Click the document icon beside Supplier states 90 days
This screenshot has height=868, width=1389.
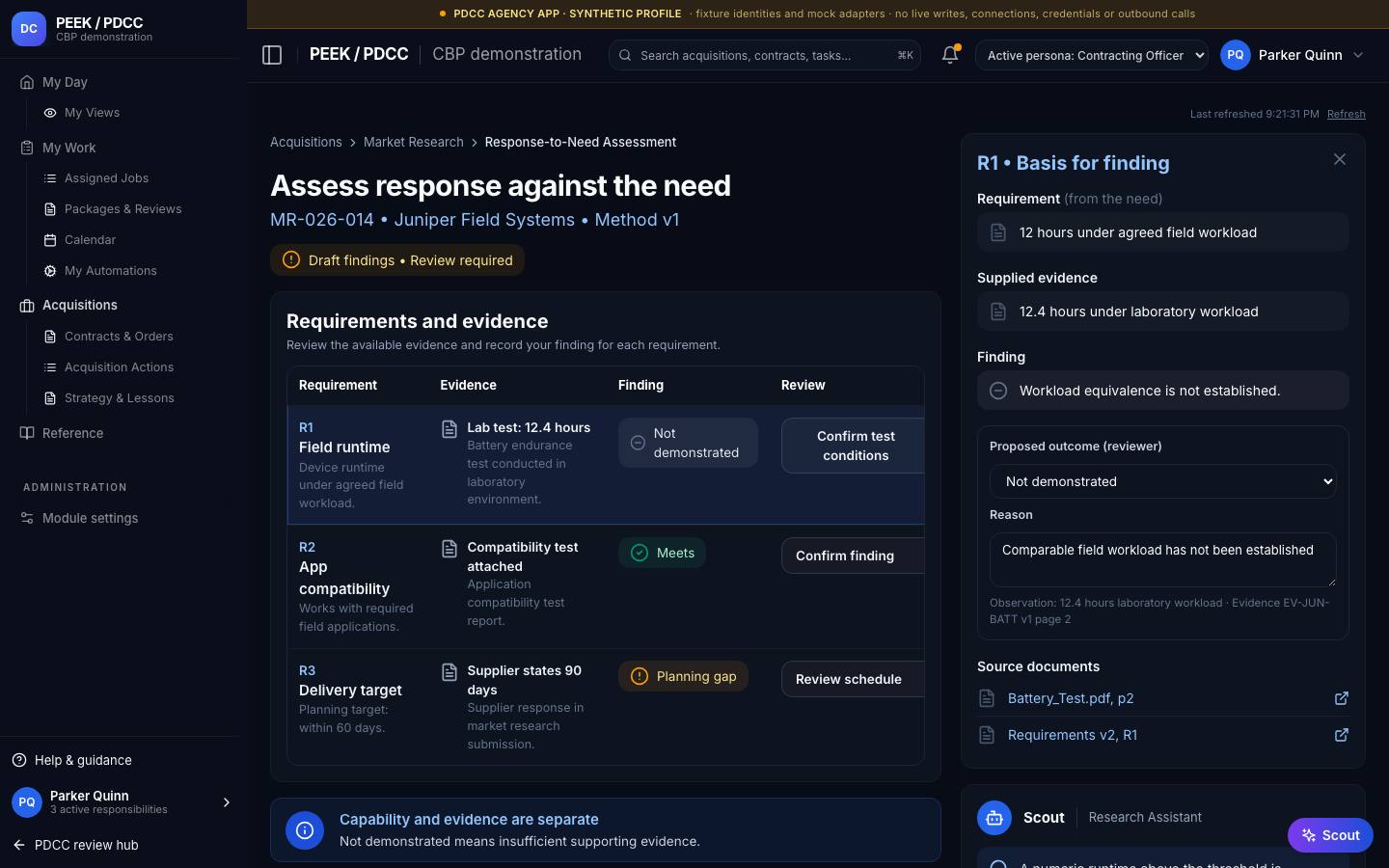[x=449, y=671]
